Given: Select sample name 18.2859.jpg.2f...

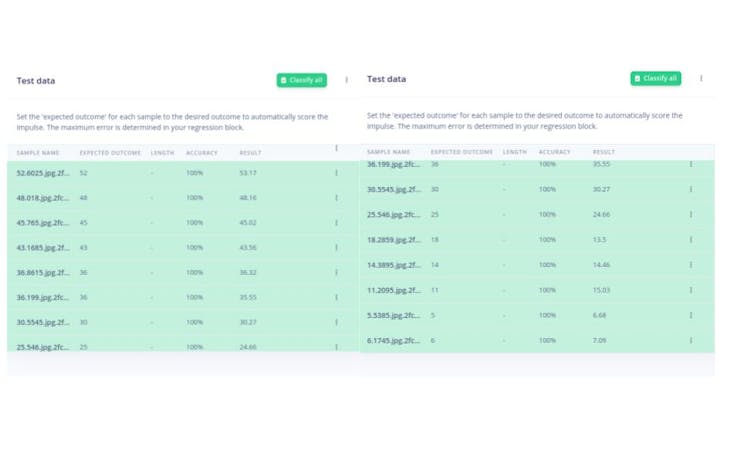Looking at the screenshot, I should click(x=394, y=240).
